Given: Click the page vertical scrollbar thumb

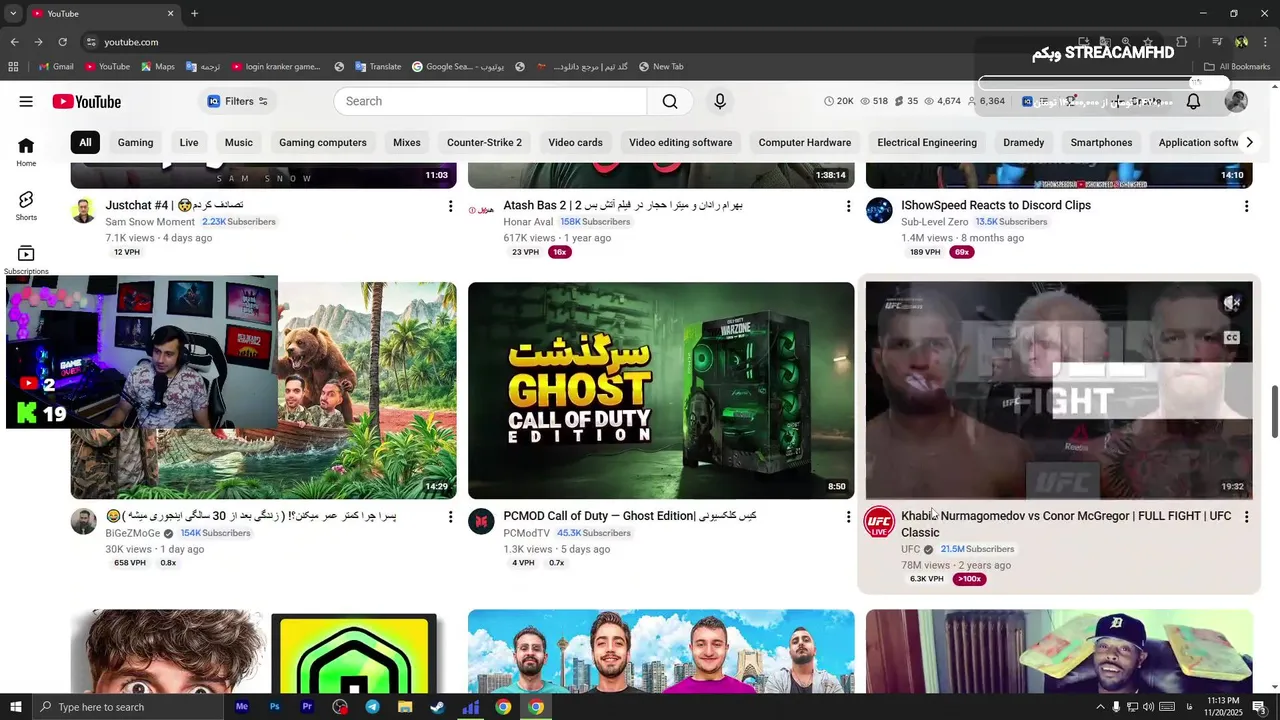Looking at the screenshot, I should [x=1275, y=411].
